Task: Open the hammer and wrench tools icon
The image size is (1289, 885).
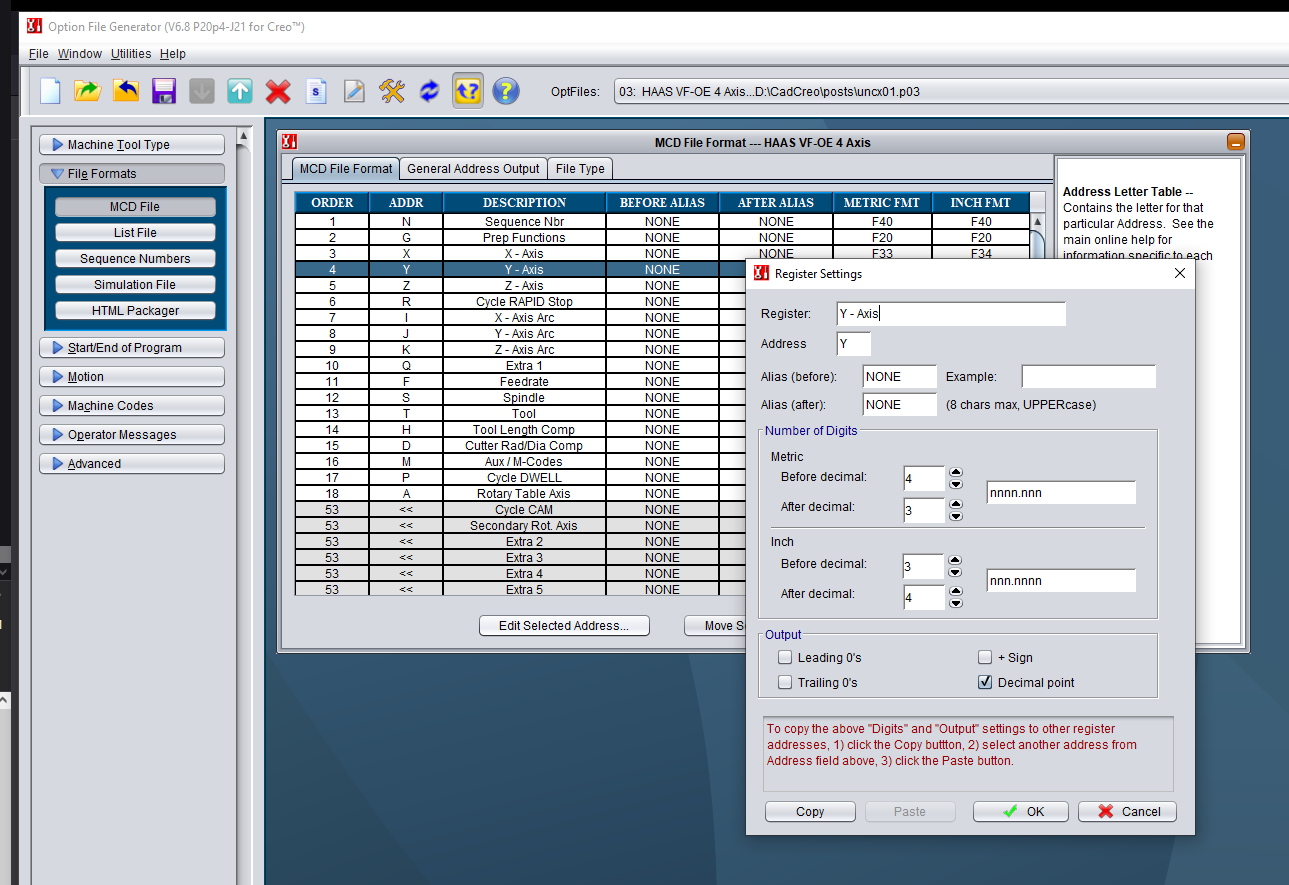Action: pyautogui.click(x=392, y=91)
